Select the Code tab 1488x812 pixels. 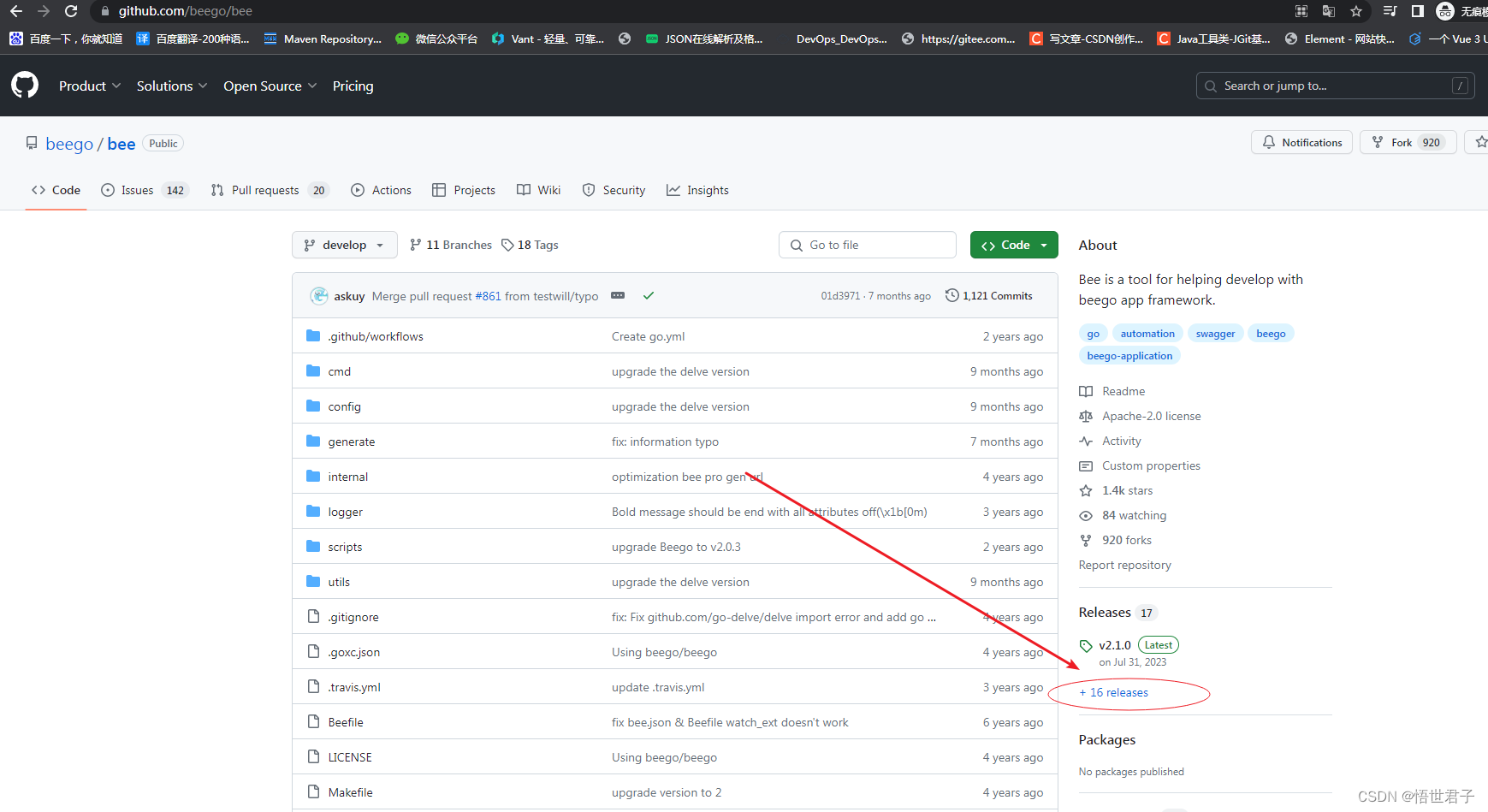tap(56, 190)
